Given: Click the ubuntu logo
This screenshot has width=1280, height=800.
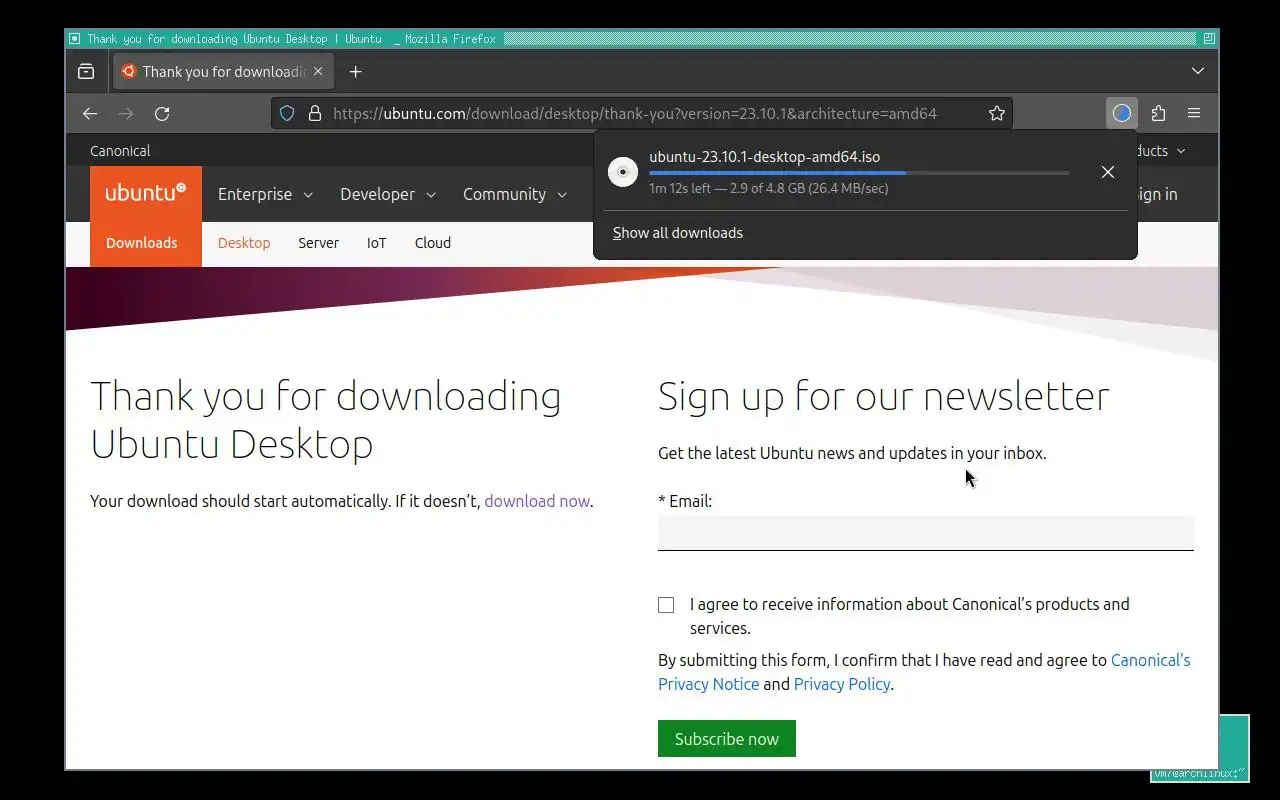Looking at the screenshot, I should 146,193.
